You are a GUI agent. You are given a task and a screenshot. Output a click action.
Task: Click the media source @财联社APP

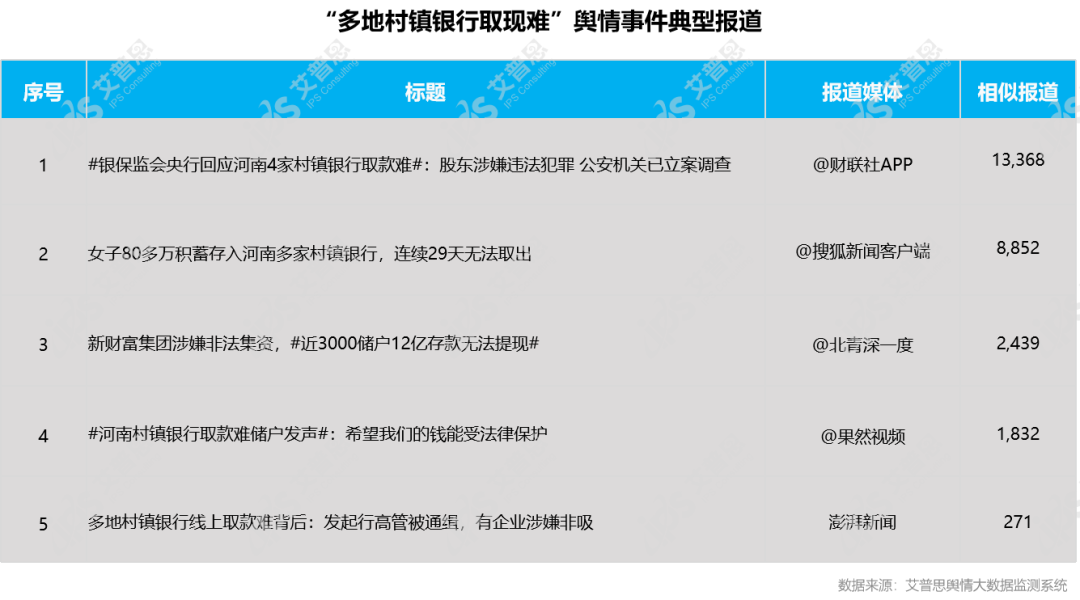click(861, 165)
